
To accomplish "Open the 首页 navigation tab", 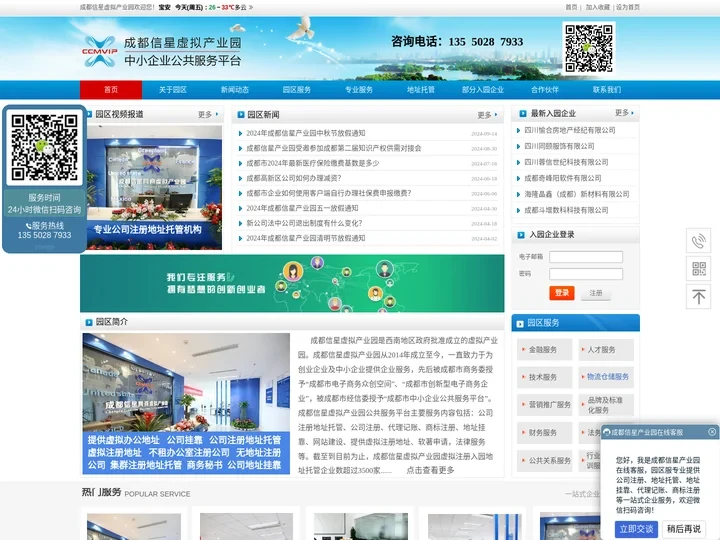I will point(111,90).
